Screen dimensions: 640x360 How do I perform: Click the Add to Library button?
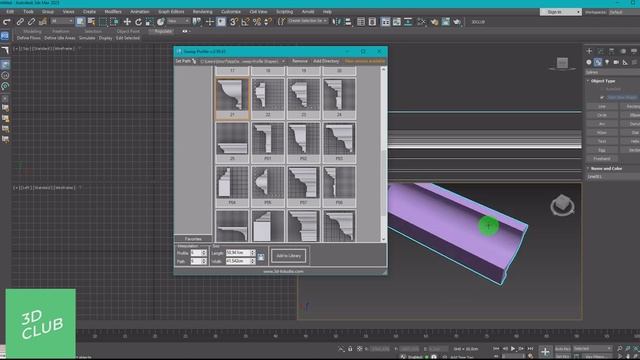(x=289, y=256)
